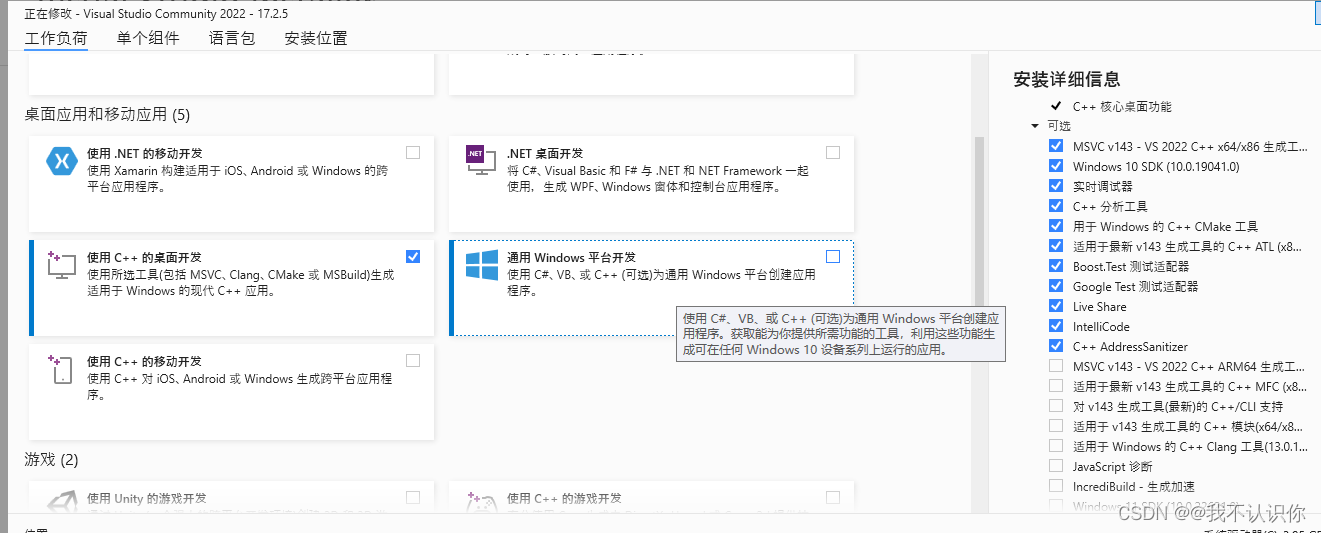Viewport: 1321px width, 533px height.
Task: Uncheck the Live Share component
Action: 1056,306
